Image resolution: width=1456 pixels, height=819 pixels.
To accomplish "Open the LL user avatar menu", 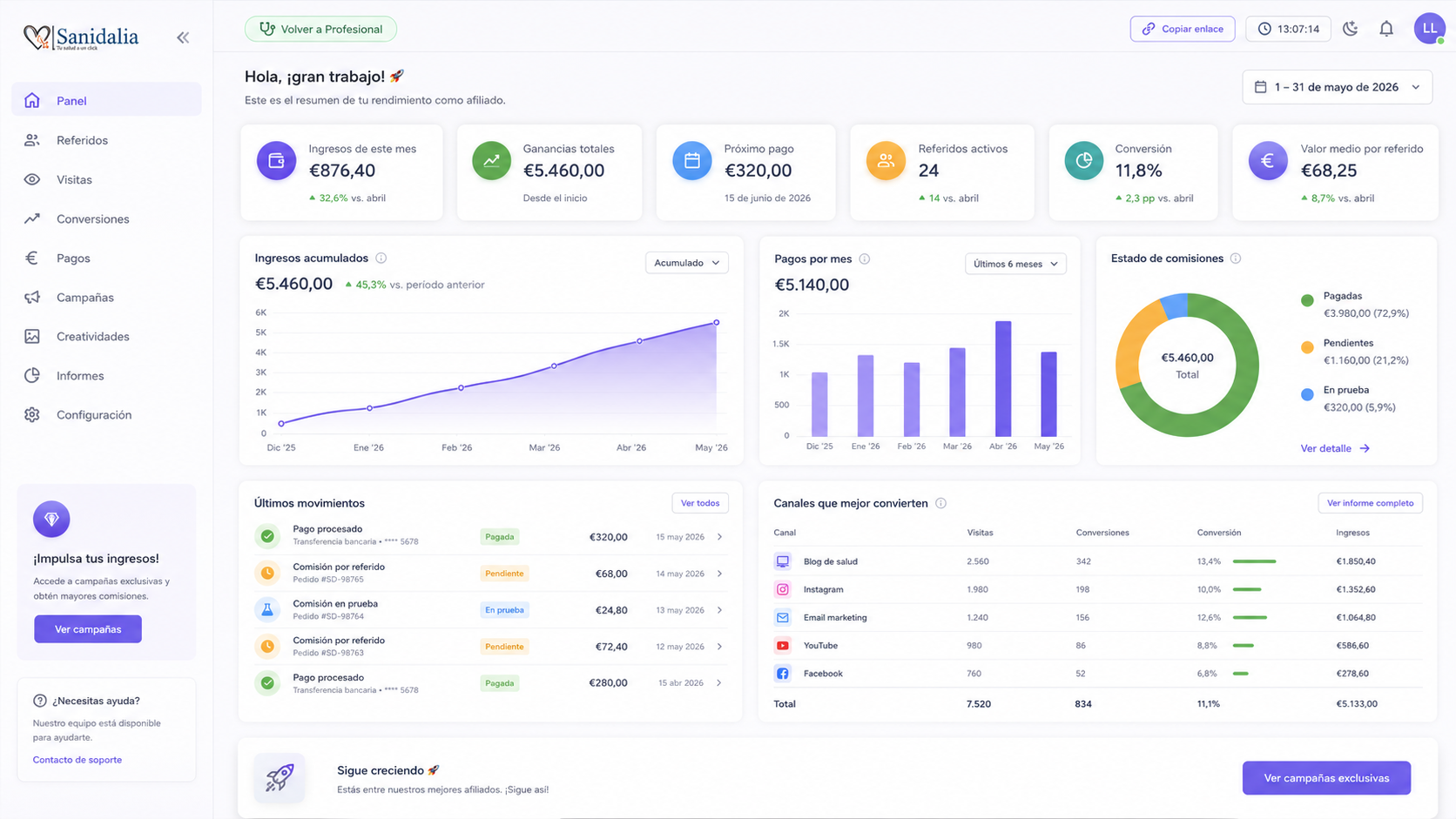I will 1430,29.
